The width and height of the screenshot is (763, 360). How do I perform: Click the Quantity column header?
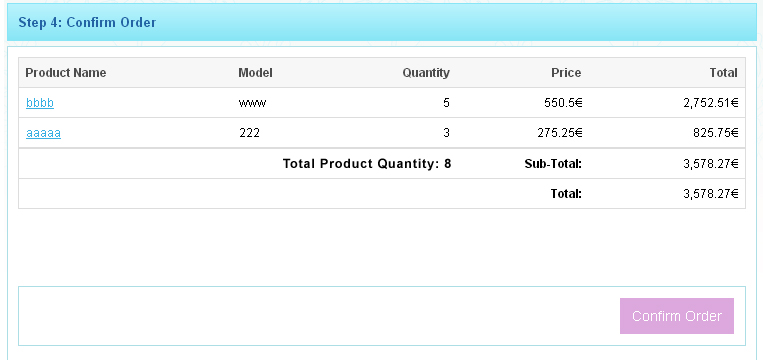426,73
